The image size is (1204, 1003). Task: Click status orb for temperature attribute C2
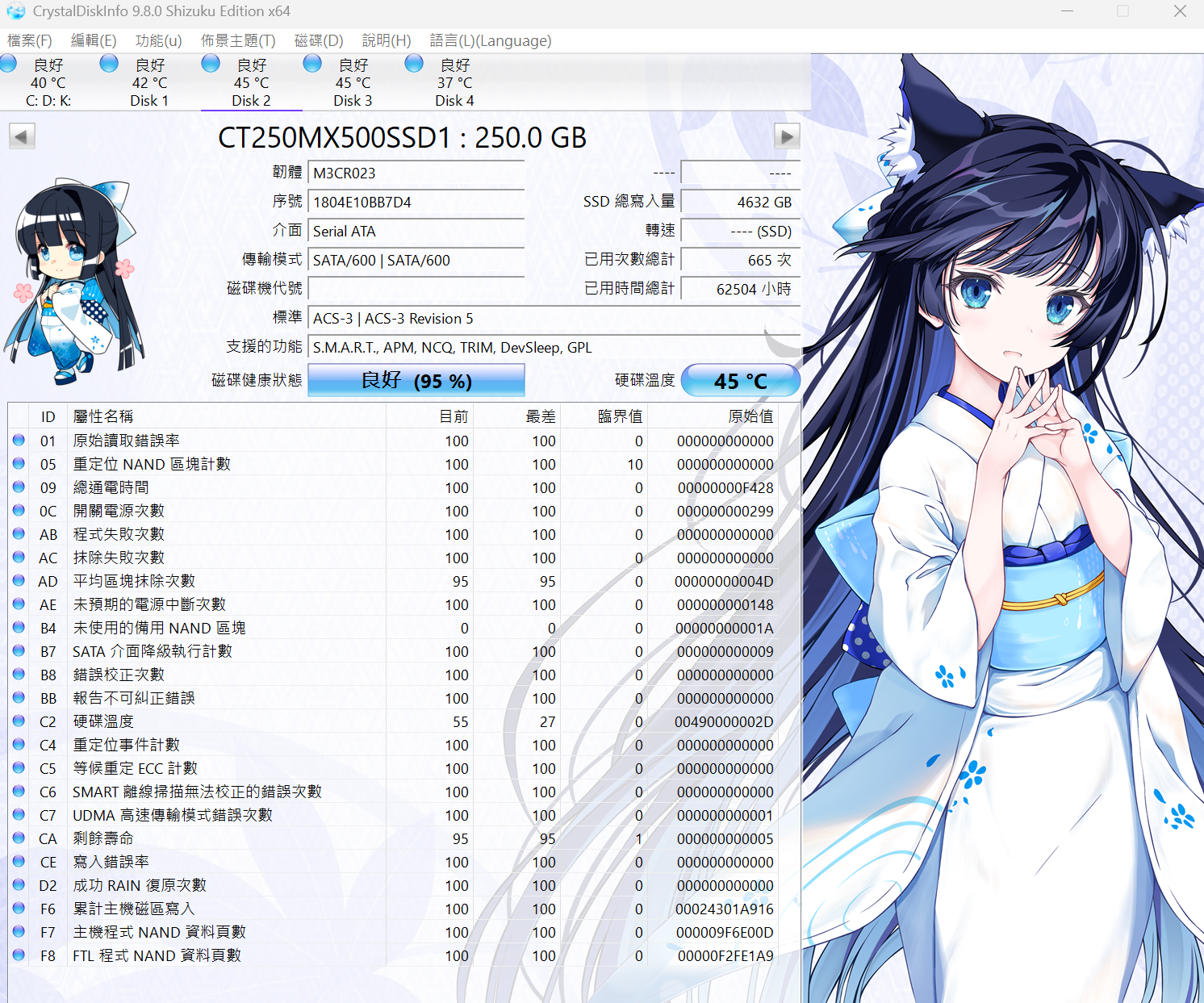(19, 721)
